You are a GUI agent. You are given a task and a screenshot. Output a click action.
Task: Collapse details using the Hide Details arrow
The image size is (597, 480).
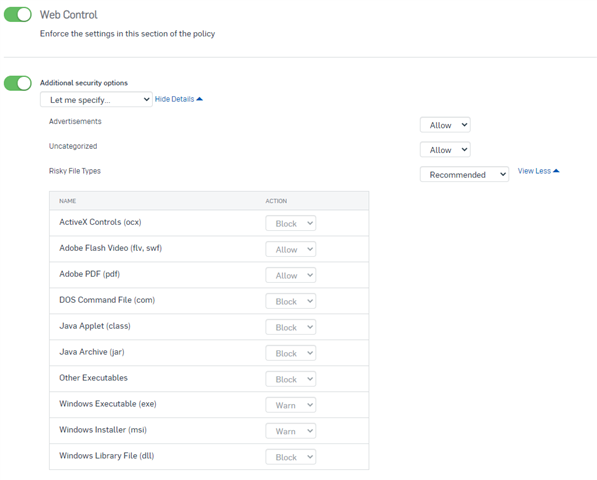[199, 99]
